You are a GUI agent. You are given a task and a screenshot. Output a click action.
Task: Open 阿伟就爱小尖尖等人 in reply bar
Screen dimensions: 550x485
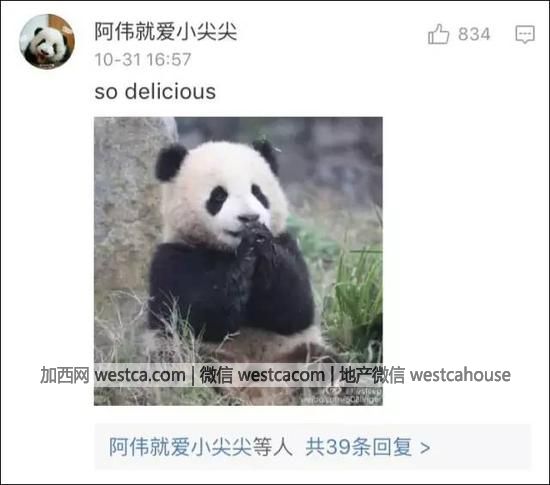(201, 447)
